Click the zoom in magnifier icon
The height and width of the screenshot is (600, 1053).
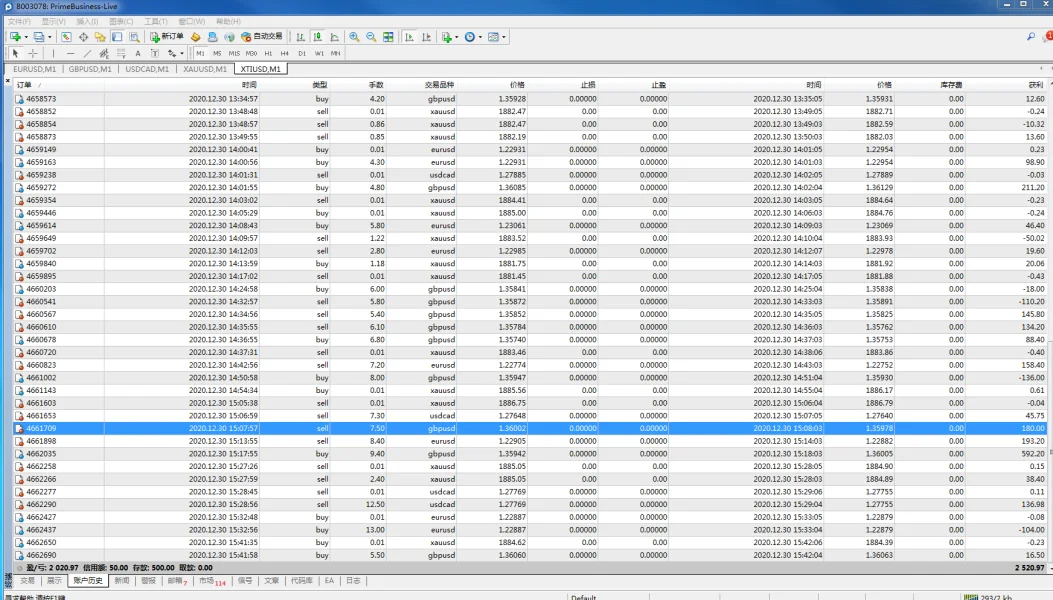354,37
